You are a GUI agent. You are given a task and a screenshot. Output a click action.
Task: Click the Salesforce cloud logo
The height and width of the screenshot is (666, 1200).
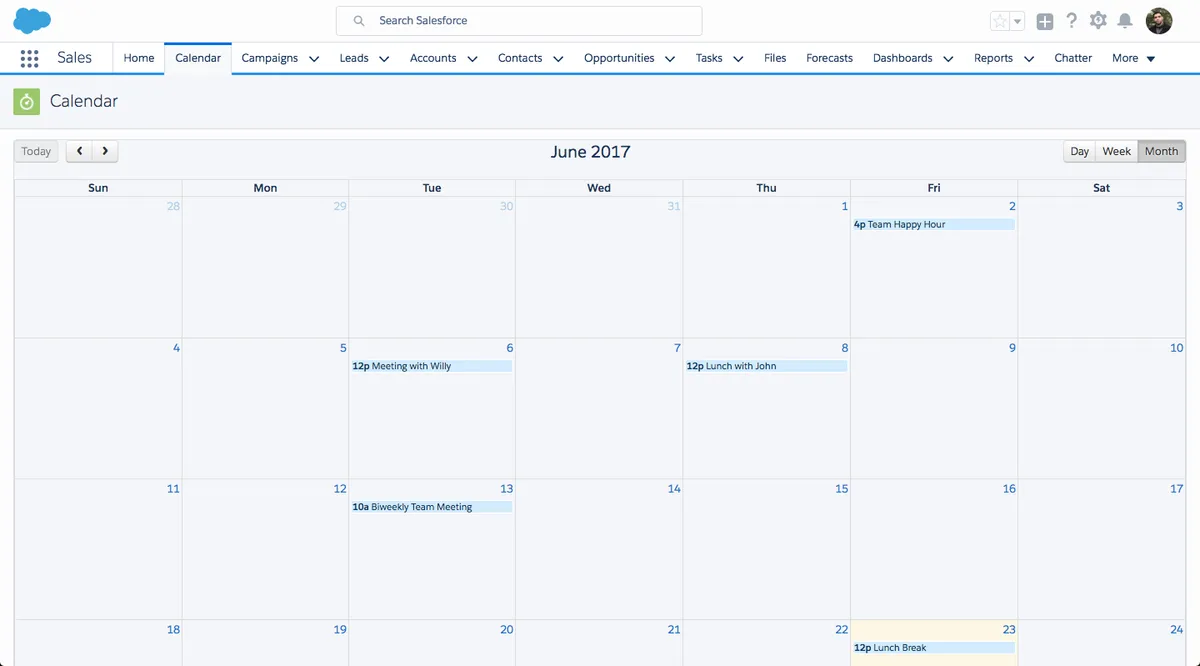click(32, 20)
